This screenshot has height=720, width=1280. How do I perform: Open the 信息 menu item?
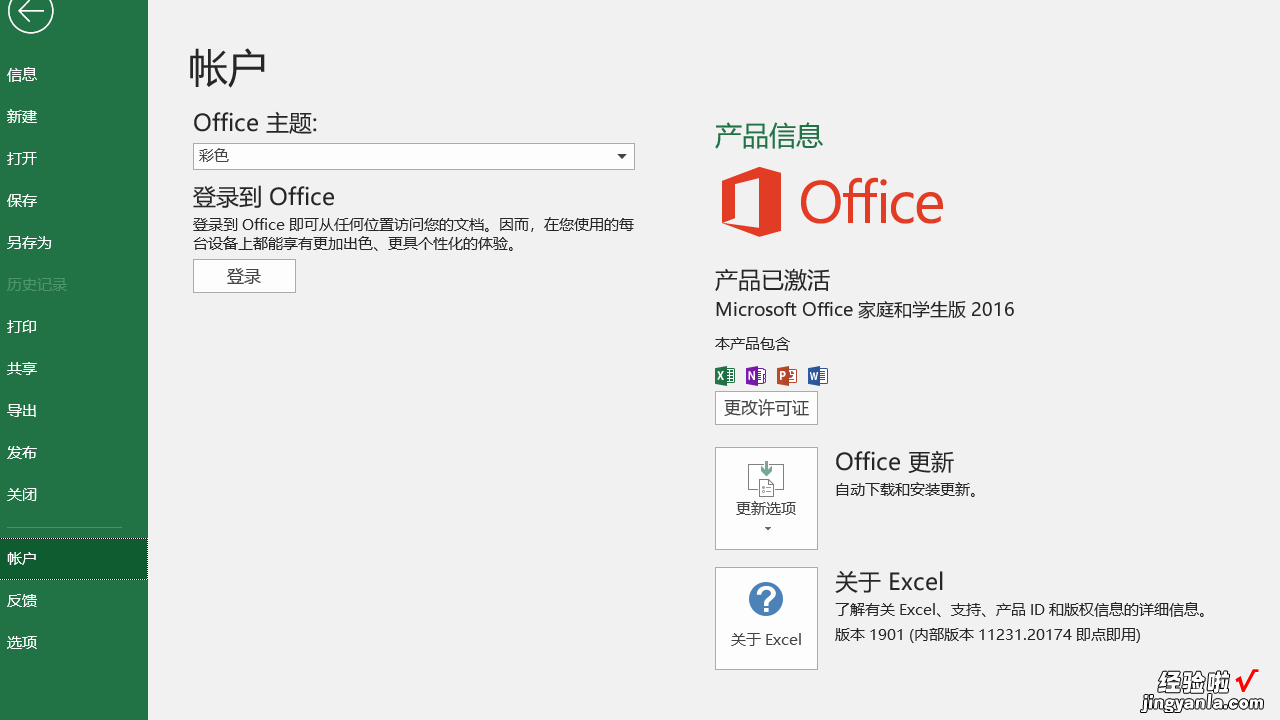[74, 74]
